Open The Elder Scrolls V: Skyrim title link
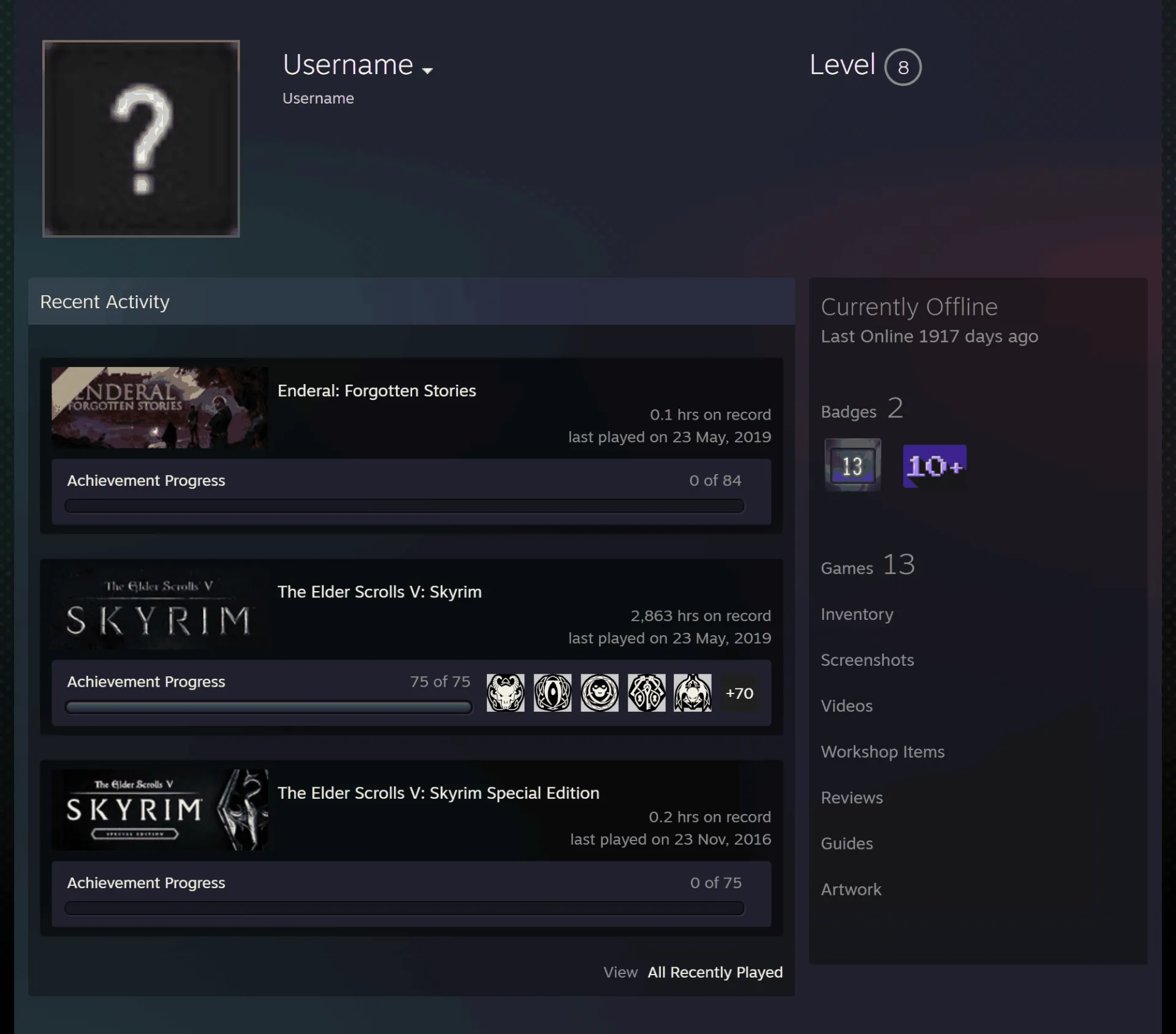 [x=380, y=592]
